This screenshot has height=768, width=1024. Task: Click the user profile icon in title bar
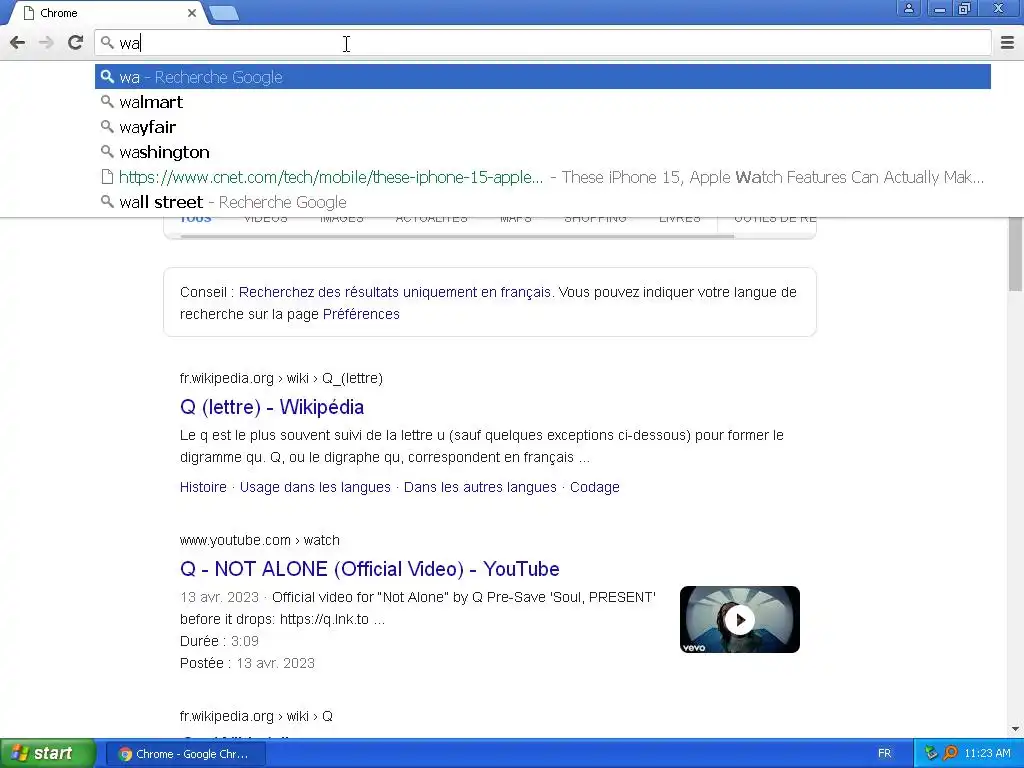[x=908, y=9]
